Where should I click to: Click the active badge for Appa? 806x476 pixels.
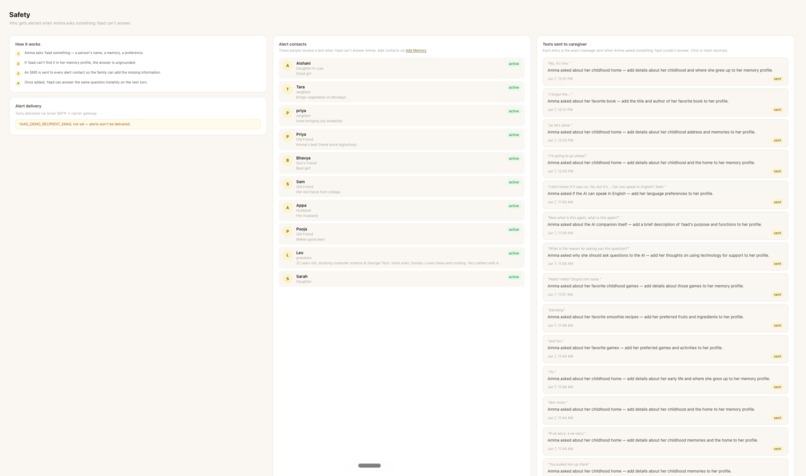(514, 206)
